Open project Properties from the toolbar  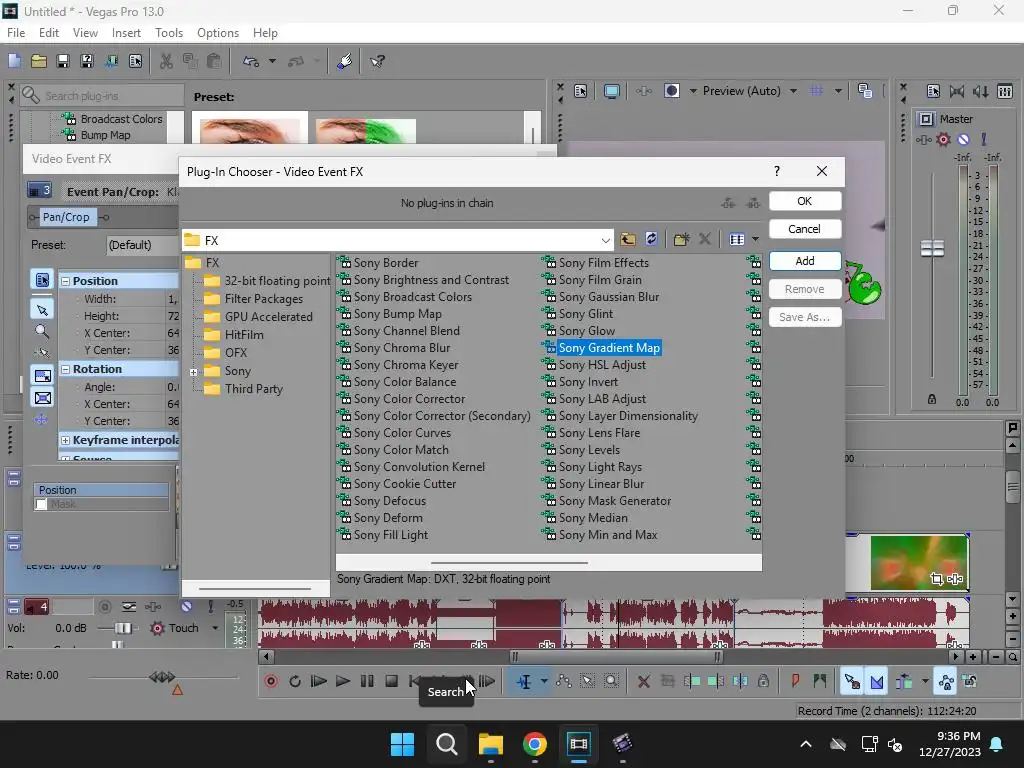135,61
